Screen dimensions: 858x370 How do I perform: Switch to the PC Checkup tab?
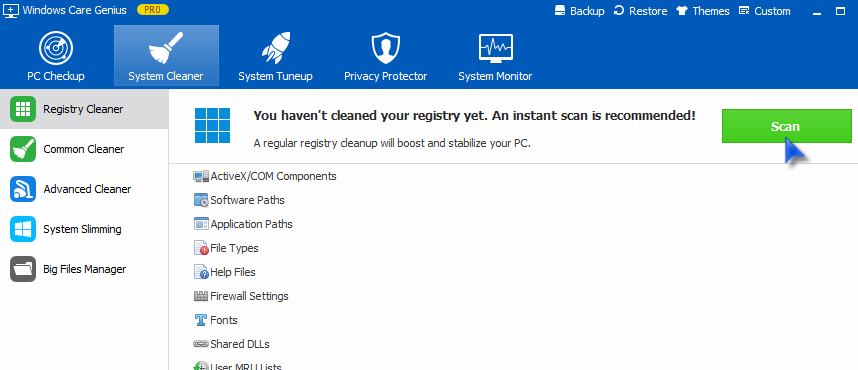point(56,55)
